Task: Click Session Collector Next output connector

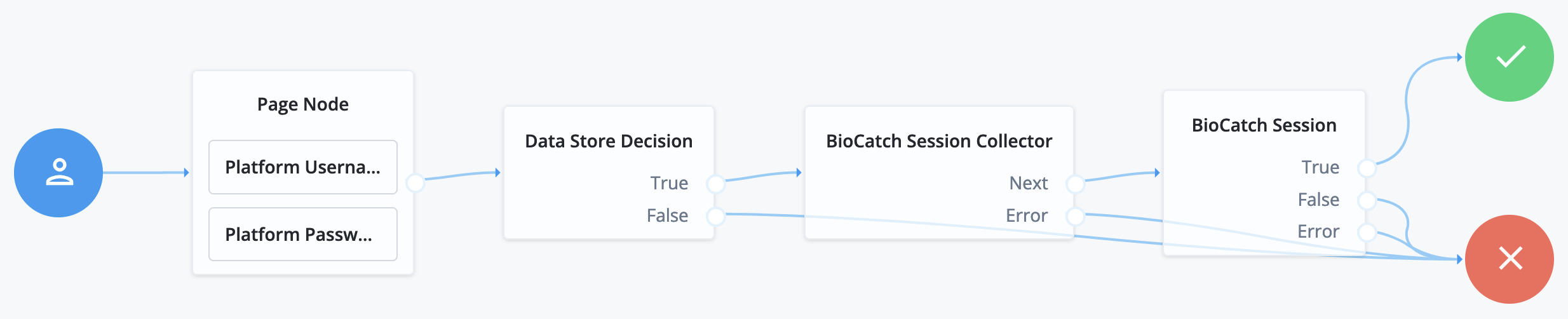Action: 1075,184
